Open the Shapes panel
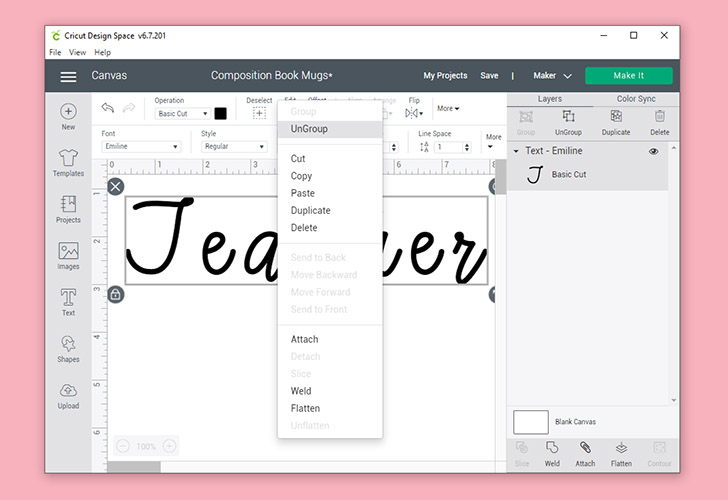This screenshot has height=500, width=728. (x=68, y=344)
